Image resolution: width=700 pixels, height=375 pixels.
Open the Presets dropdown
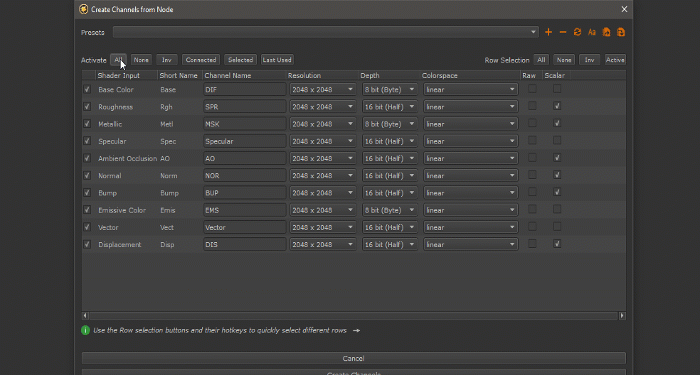tap(325, 32)
